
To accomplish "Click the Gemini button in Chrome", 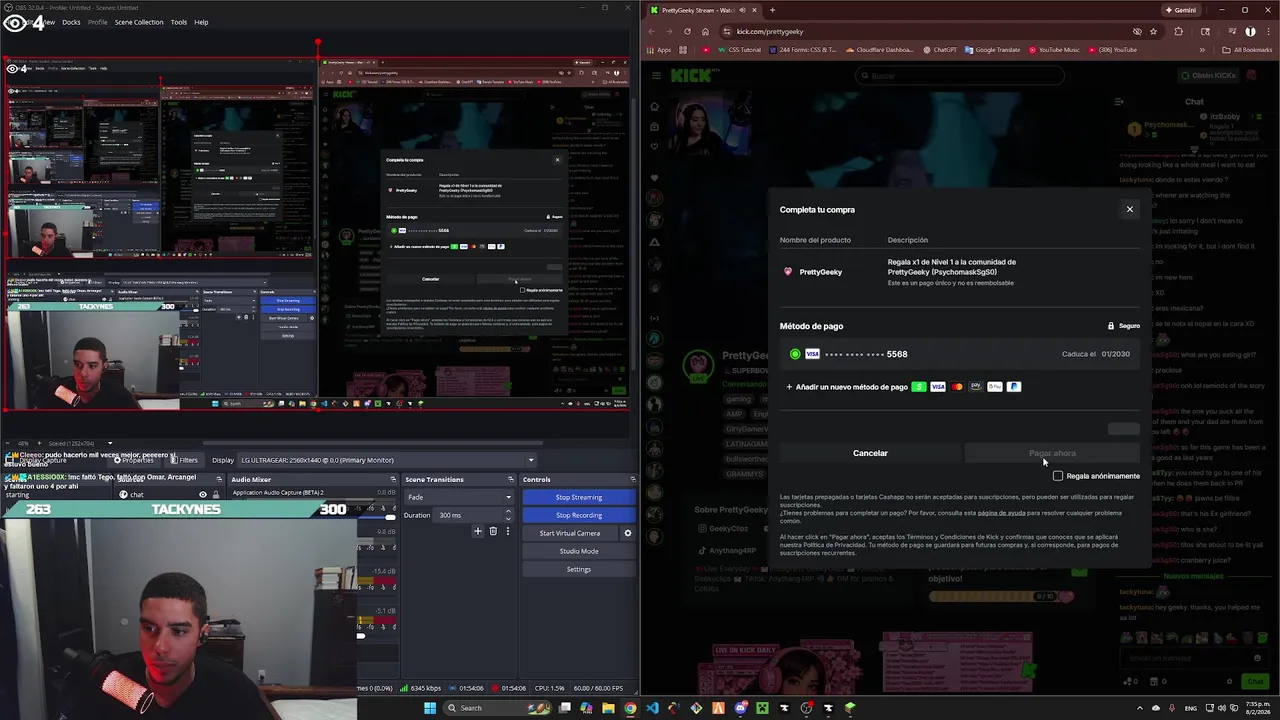I will pos(1181,10).
